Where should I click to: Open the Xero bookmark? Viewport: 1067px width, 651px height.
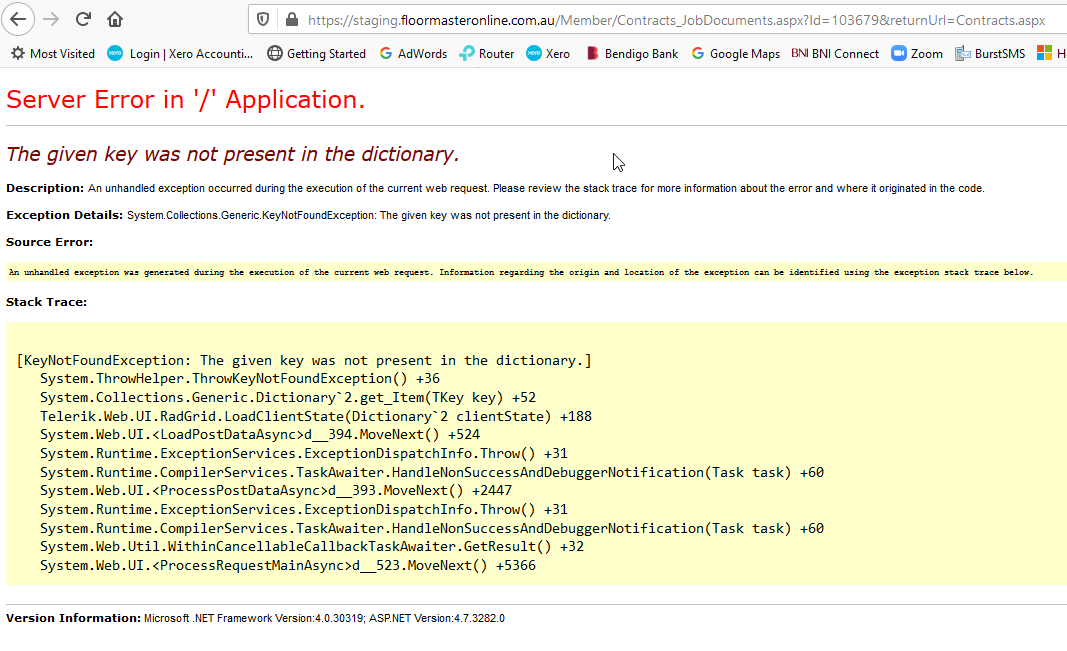[x=548, y=54]
